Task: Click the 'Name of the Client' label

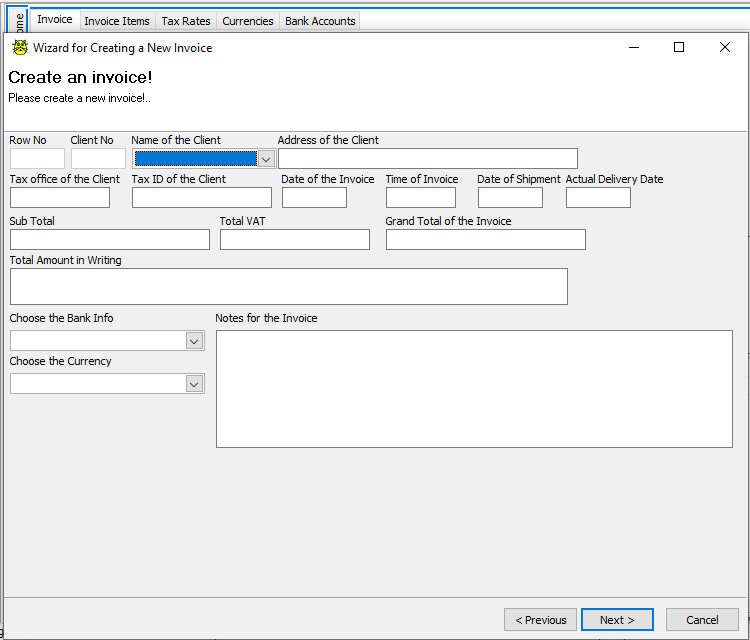Action: click(x=176, y=140)
